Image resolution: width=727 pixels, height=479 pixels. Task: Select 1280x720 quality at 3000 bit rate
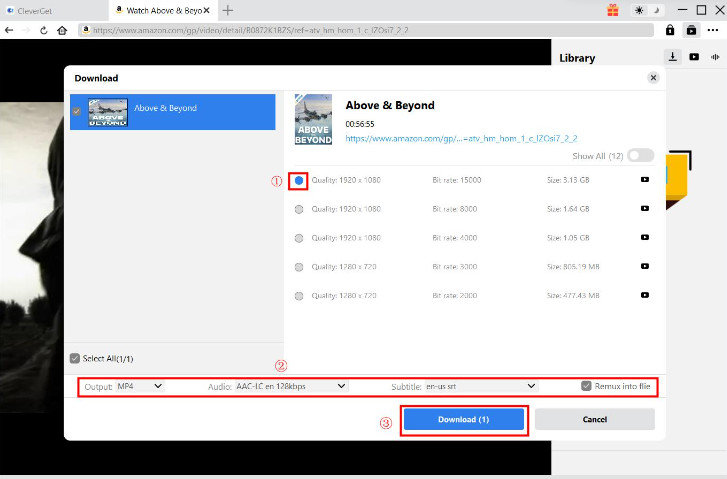[299, 267]
